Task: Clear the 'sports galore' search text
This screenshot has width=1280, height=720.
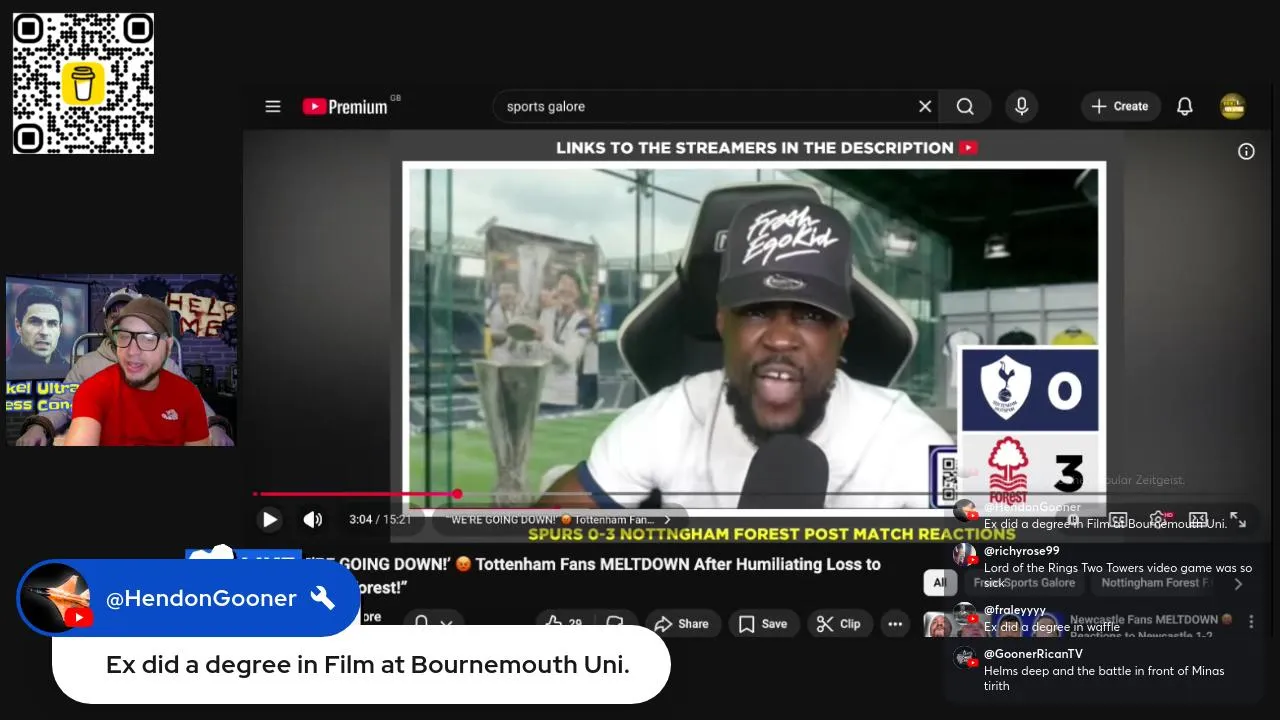Action: pos(925,106)
